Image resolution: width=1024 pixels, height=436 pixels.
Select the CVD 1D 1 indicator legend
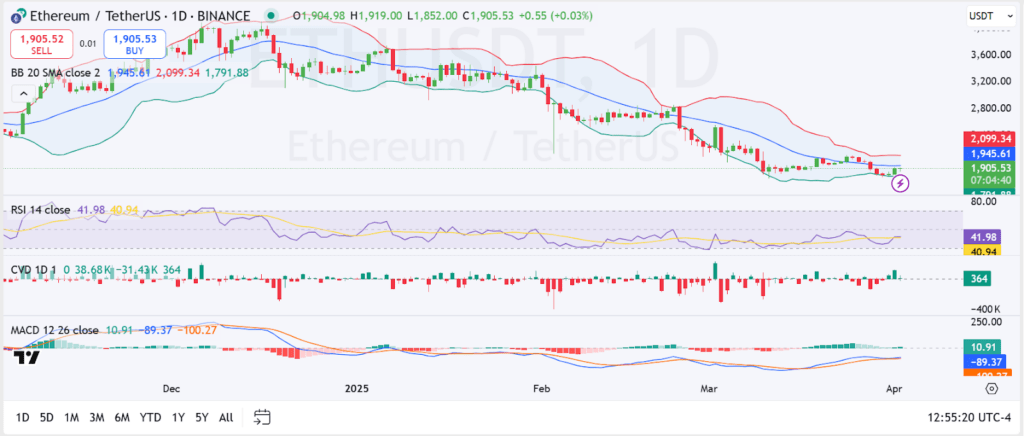(34, 269)
